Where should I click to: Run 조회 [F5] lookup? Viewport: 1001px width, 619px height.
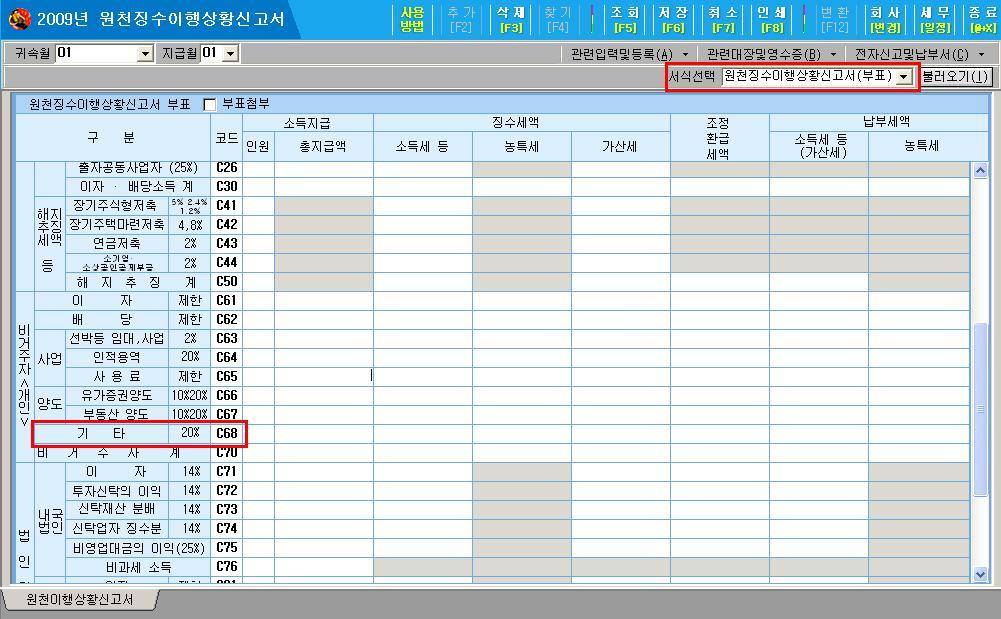point(625,19)
